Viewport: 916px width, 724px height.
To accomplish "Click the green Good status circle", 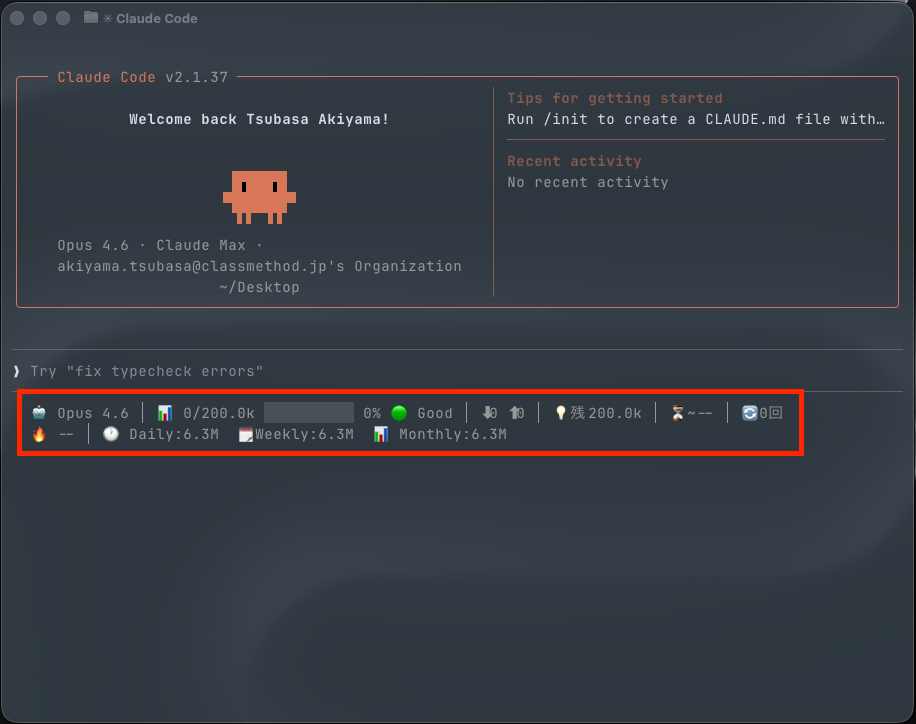I will 399,413.
